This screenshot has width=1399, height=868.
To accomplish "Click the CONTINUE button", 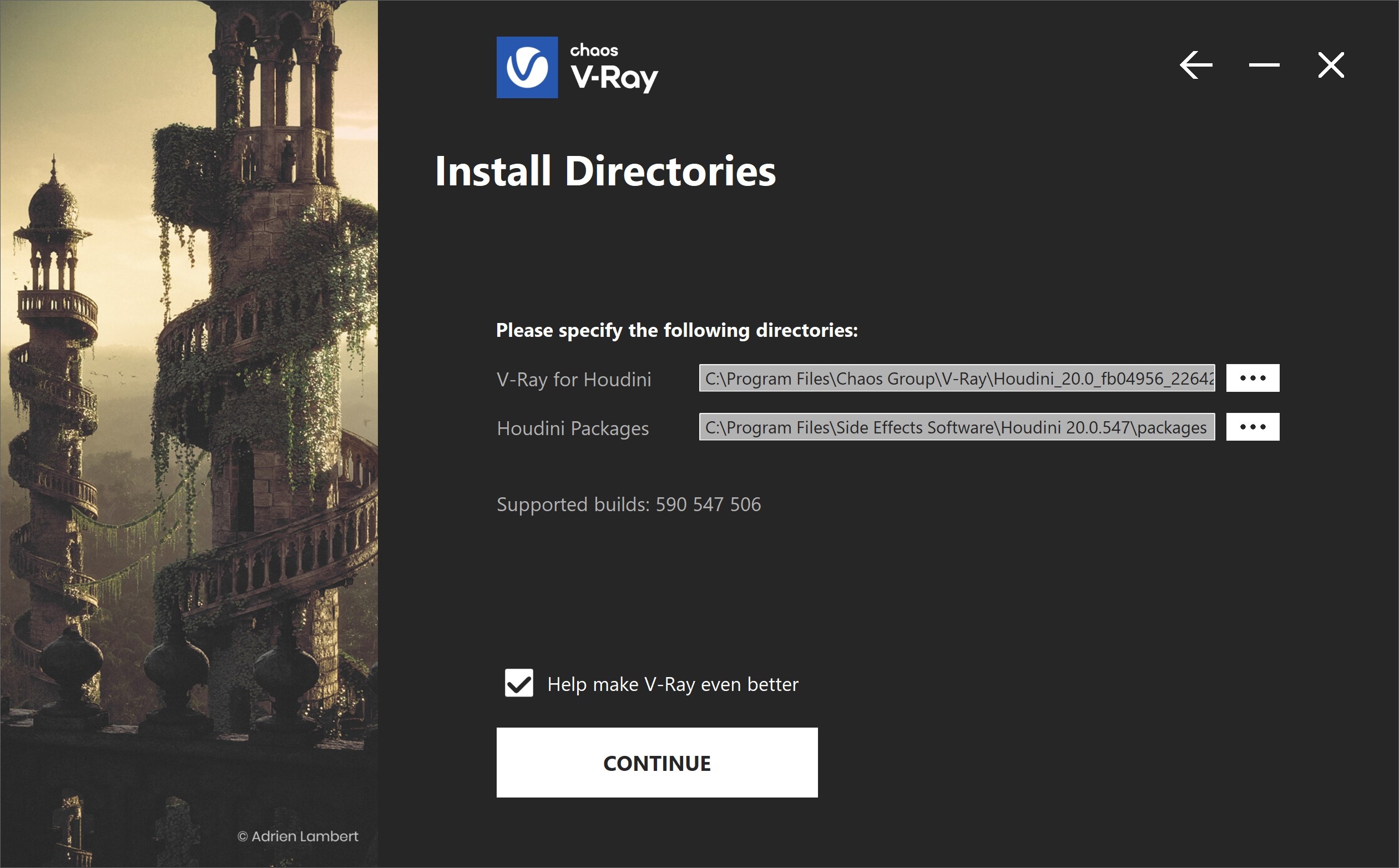I will [656, 763].
